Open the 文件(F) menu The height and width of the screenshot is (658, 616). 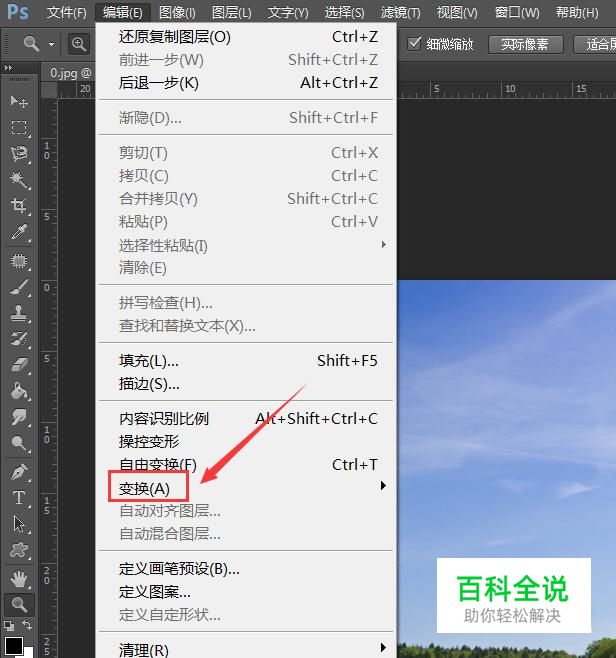[67, 12]
